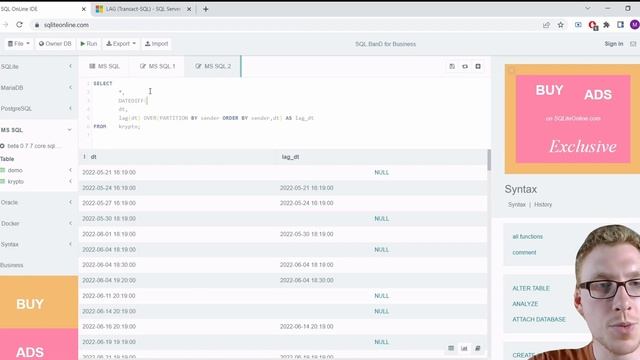
Task: Open the comment syntax link
Action: pos(524,253)
